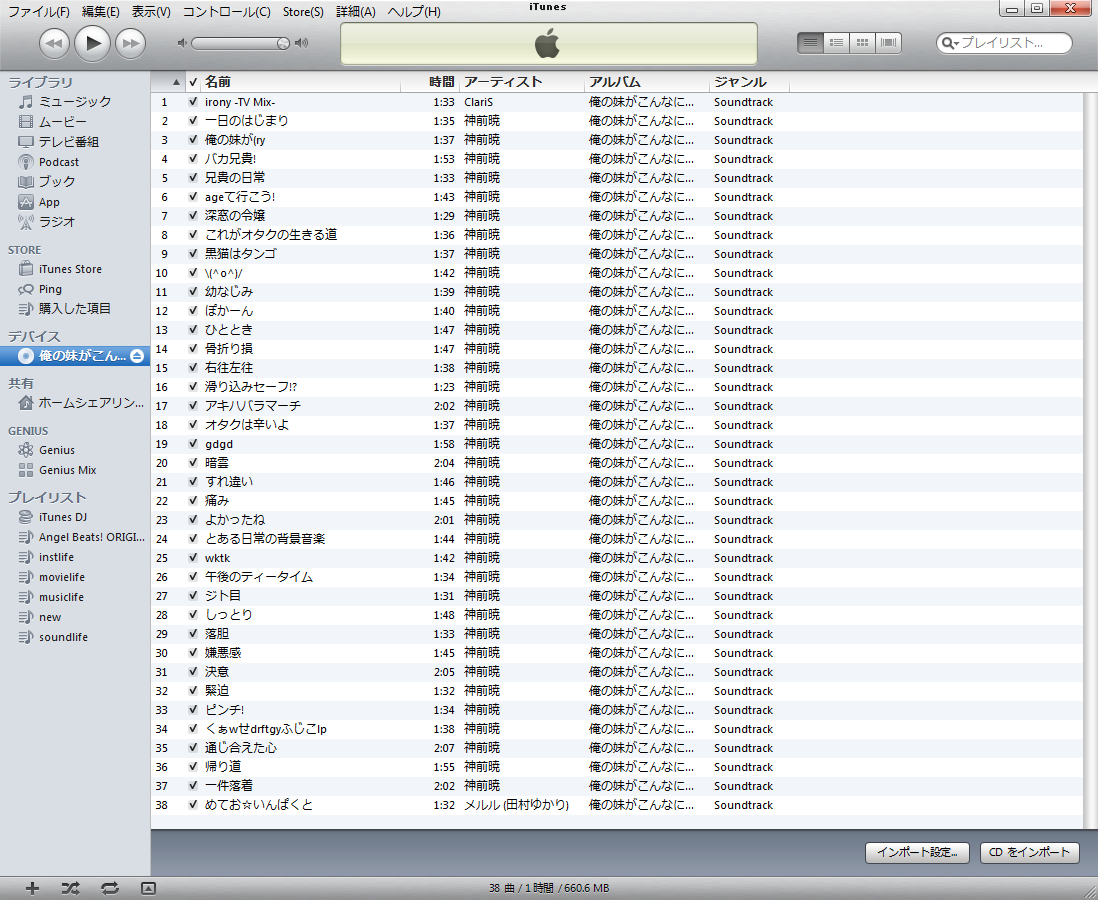This screenshot has width=1098, height=900.
Task: Open 表示(V) menu
Action: (151, 12)
